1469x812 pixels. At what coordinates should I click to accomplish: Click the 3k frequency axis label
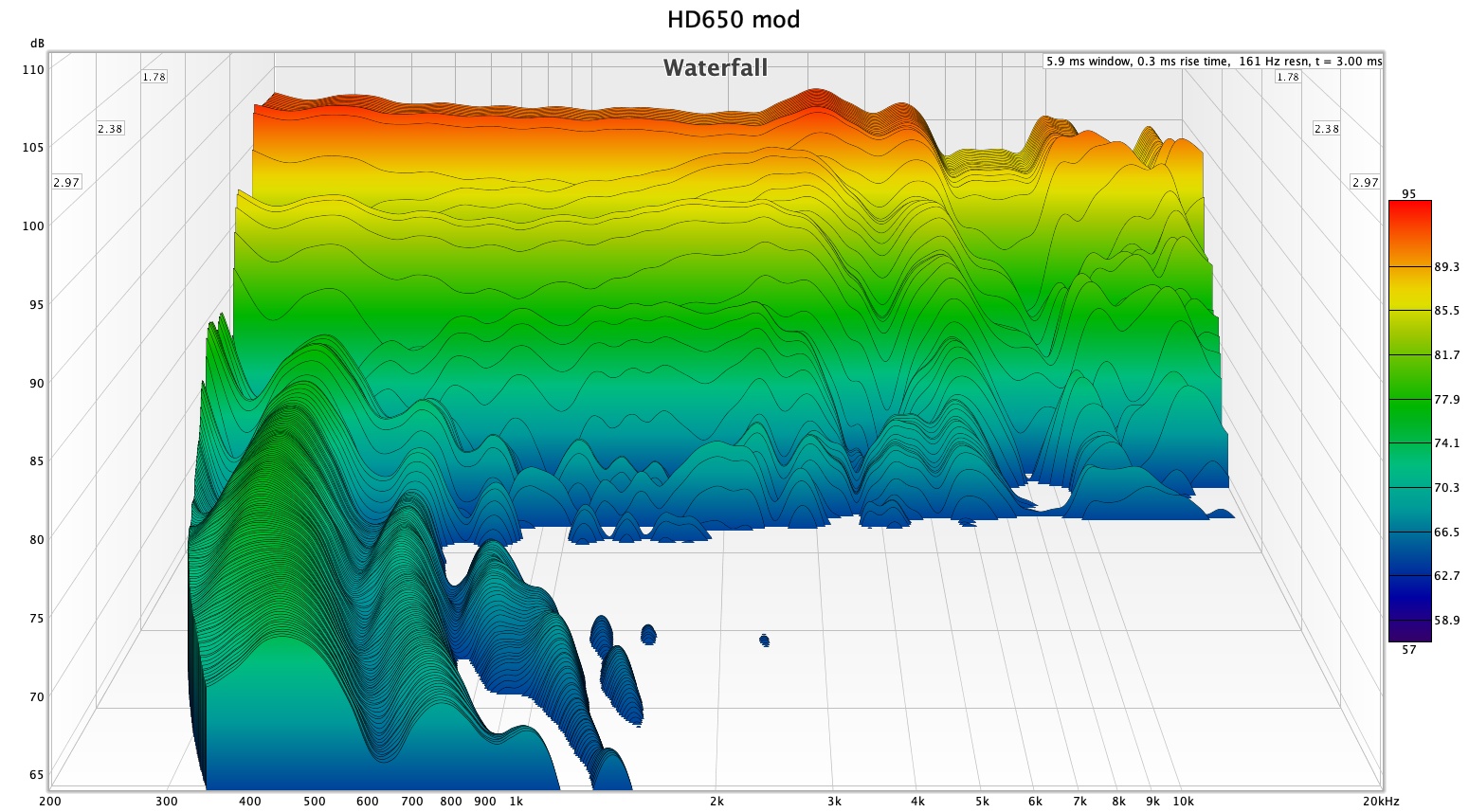click(x=834, y=802)
